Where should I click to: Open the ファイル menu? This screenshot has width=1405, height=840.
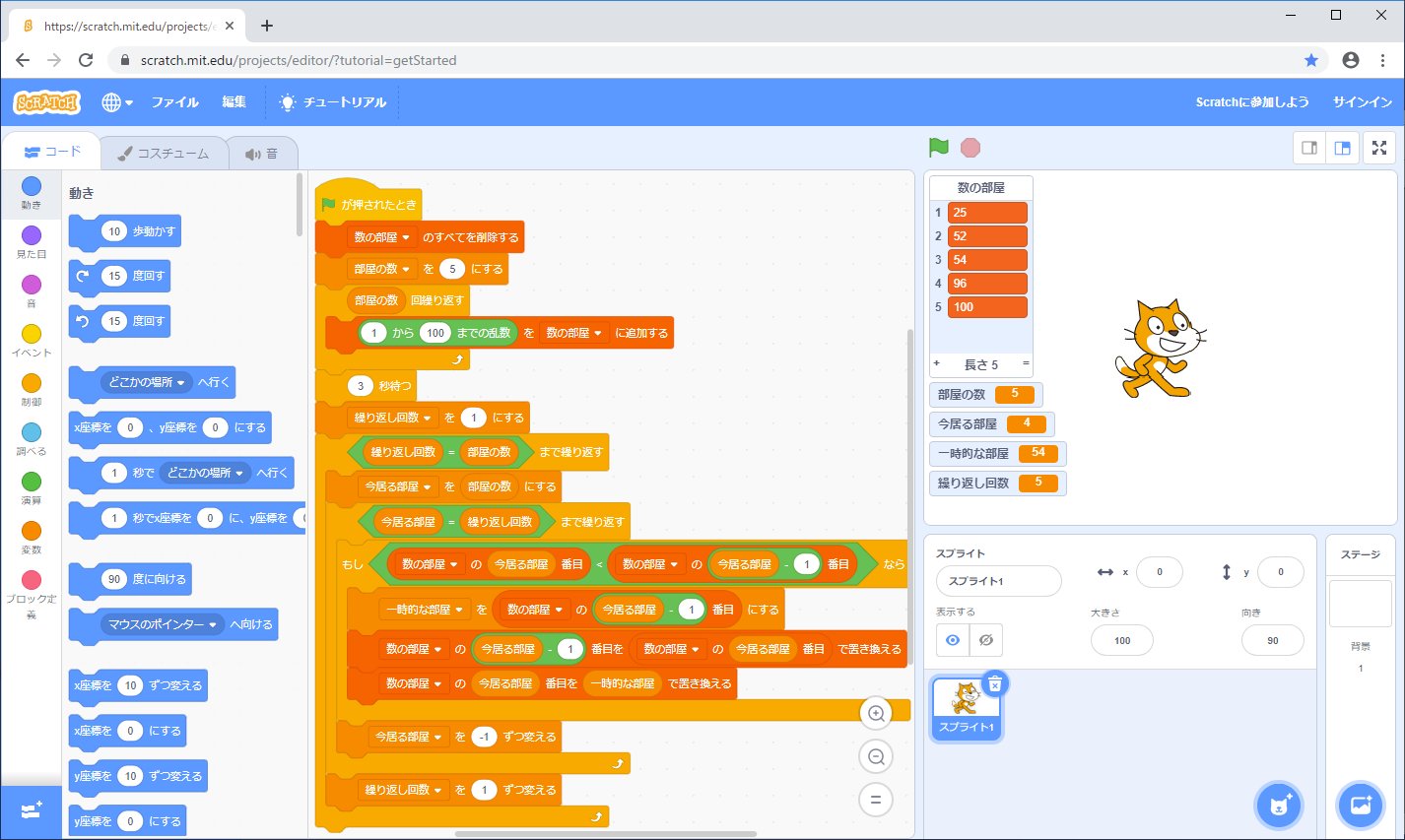tap(174, 102)
